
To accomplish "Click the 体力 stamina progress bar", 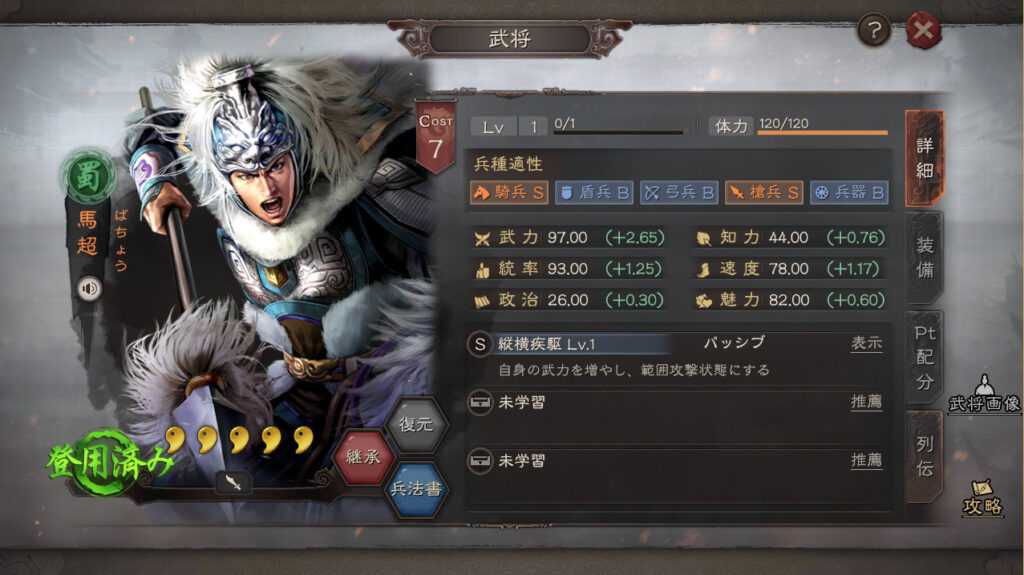I will click(x=822, y=133).
